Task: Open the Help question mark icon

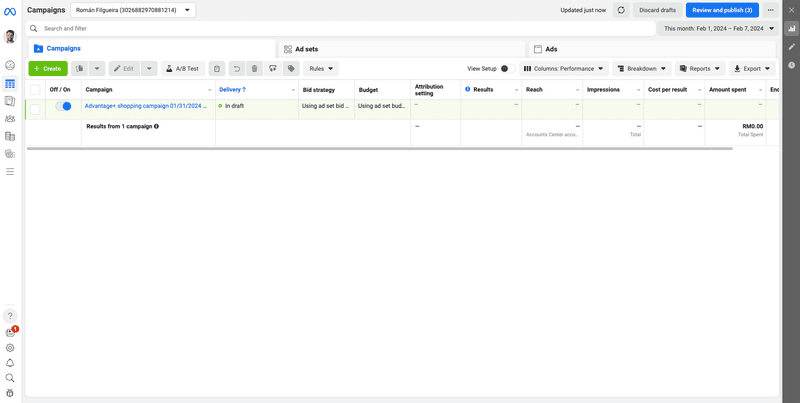Action: pyautogui.click(x=10, y=316)
